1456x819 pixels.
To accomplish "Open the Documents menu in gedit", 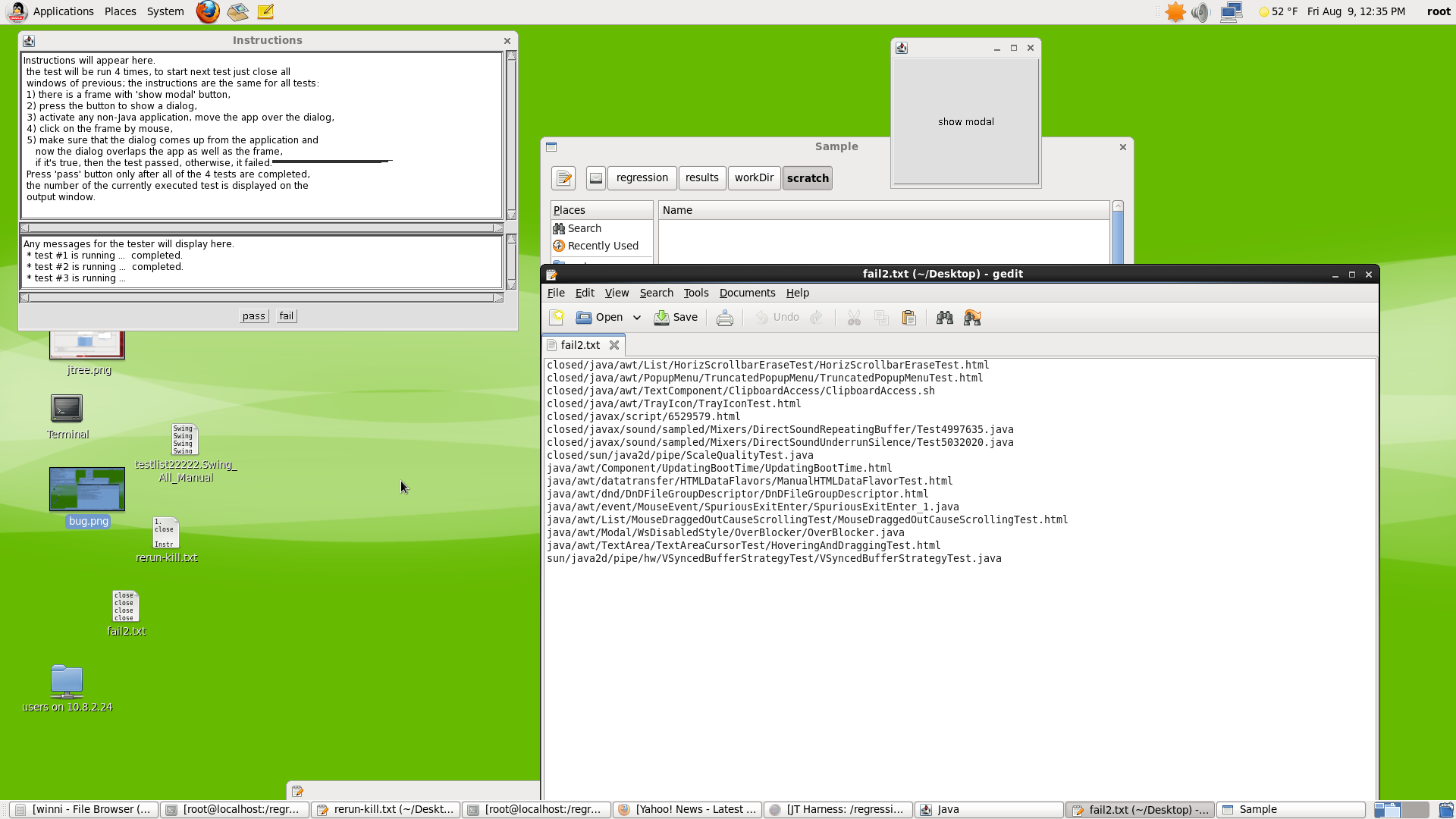I will pyautogui.click(x=746, y=293).
